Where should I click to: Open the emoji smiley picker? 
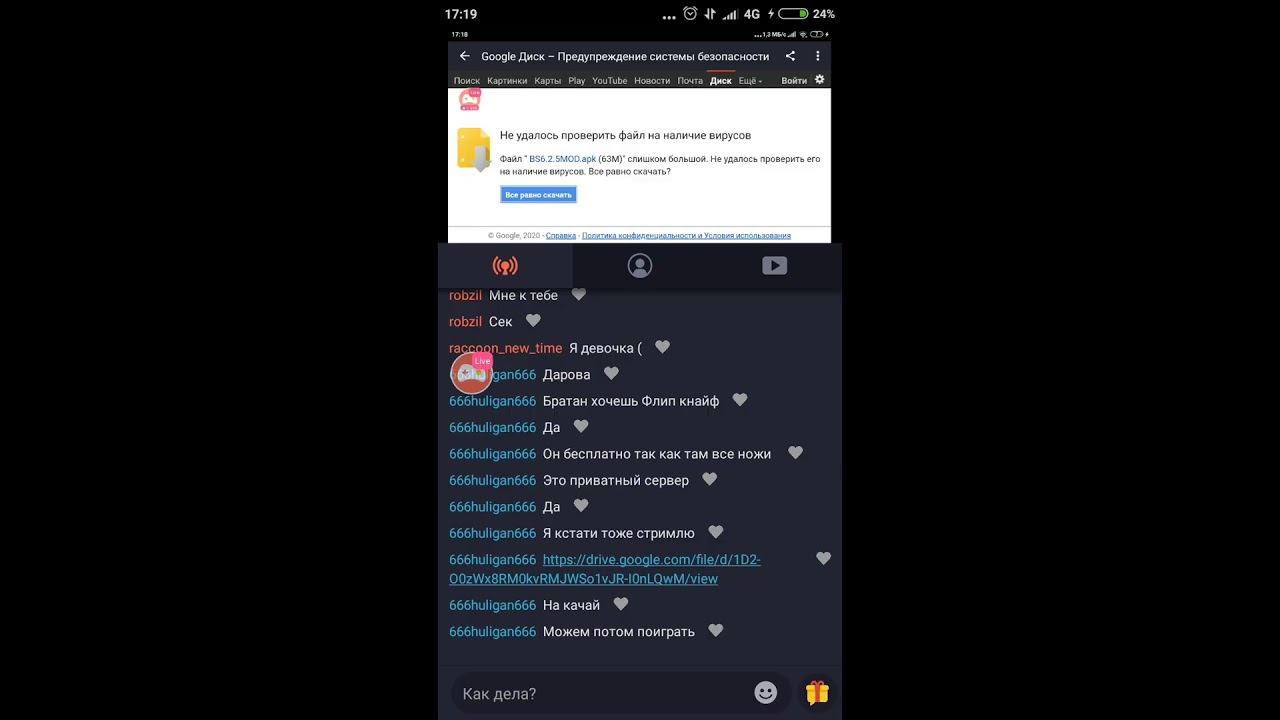766,693
